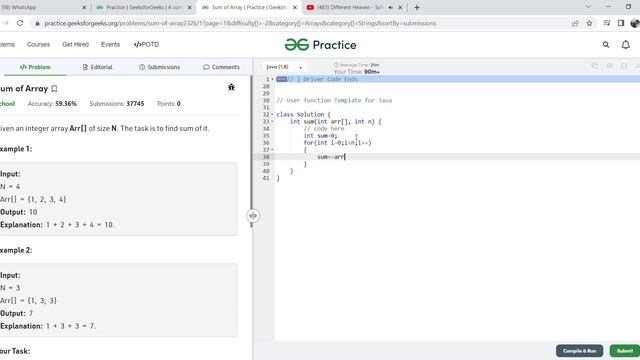
Task: Open the Submissions tab
Action: tap(160, 67)
